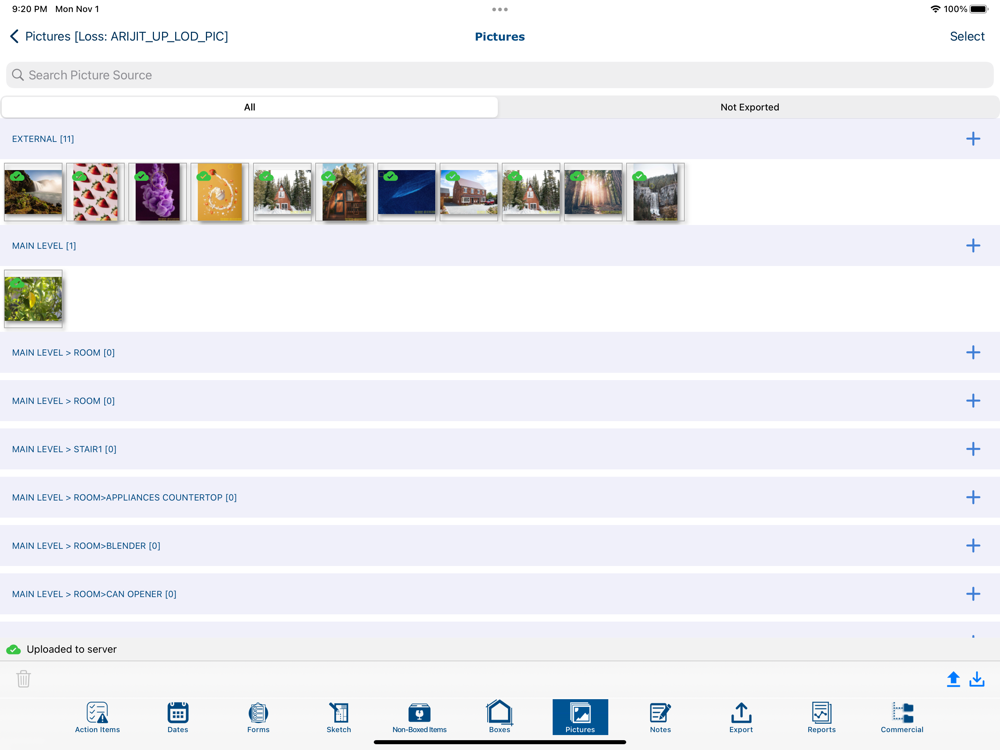The height and width of the screenshot is (750, 1000).
Task: Open the sunlit forest thumbnail
Action: 593,192
